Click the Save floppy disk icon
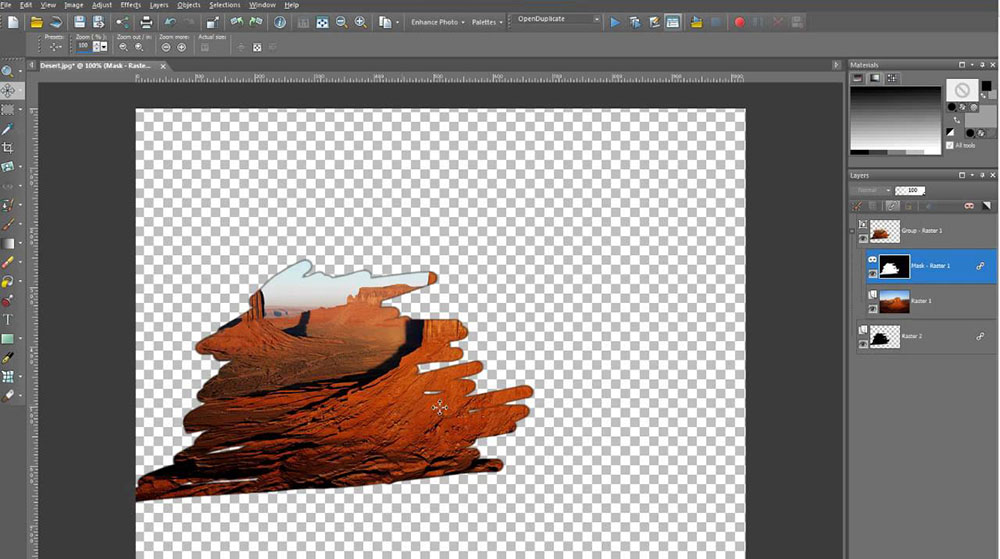 [x=79, y=22]
